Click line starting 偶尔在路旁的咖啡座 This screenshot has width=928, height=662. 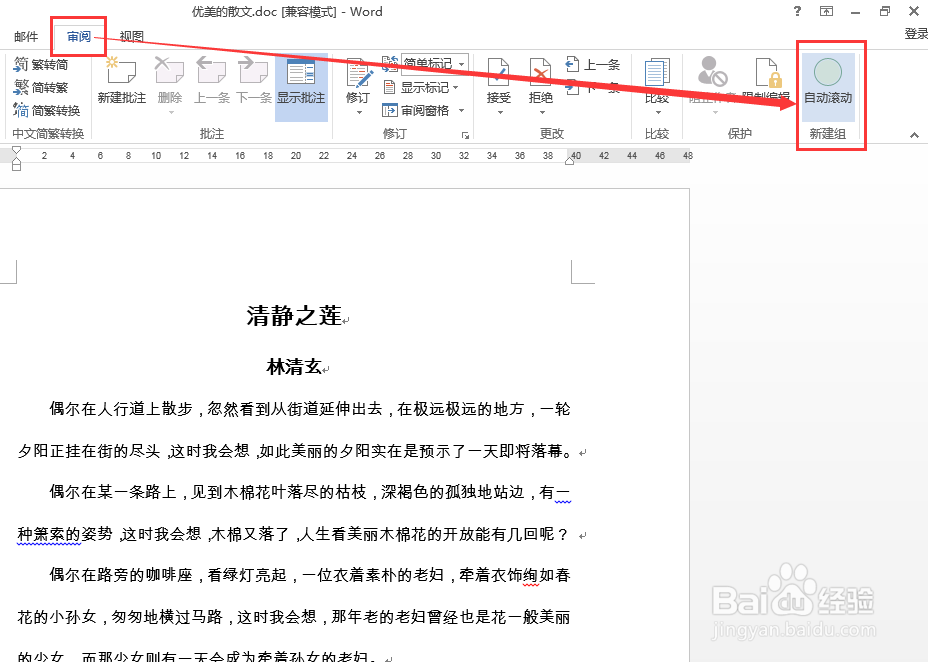coord(310,574)
